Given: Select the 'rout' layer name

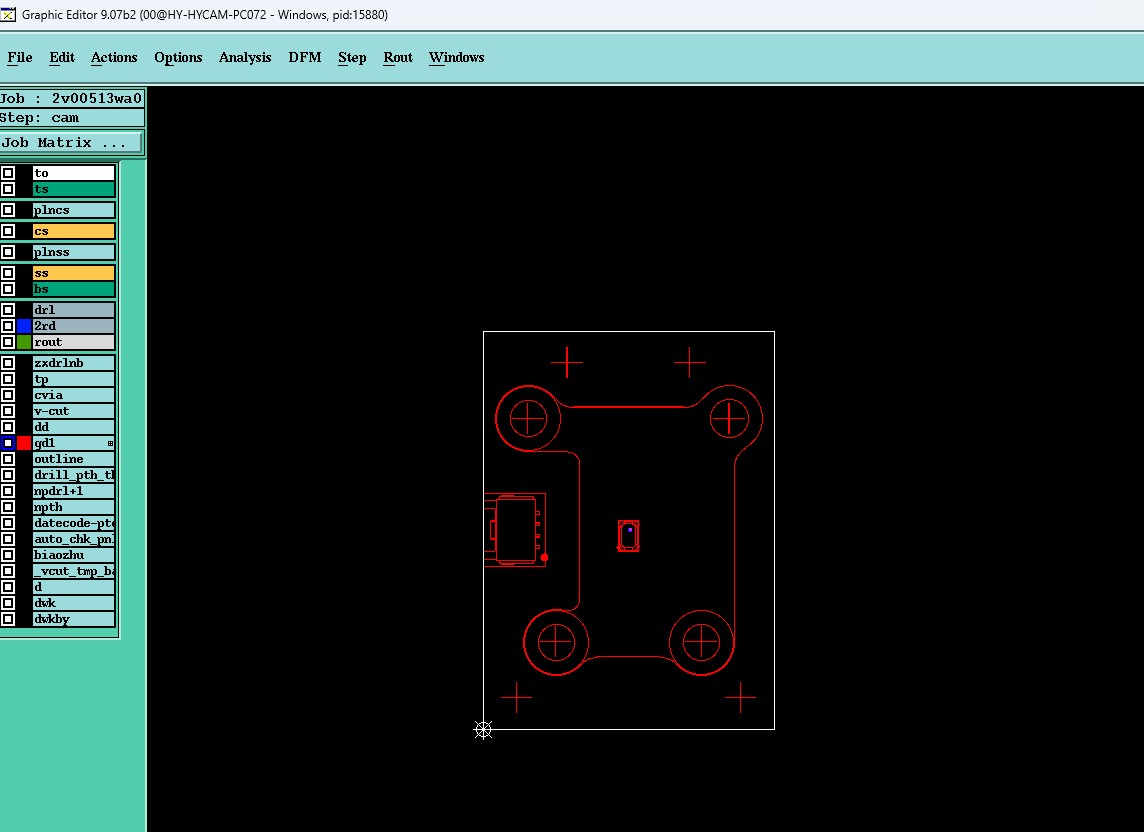Looking at the screenshot, I should point(74,342).
